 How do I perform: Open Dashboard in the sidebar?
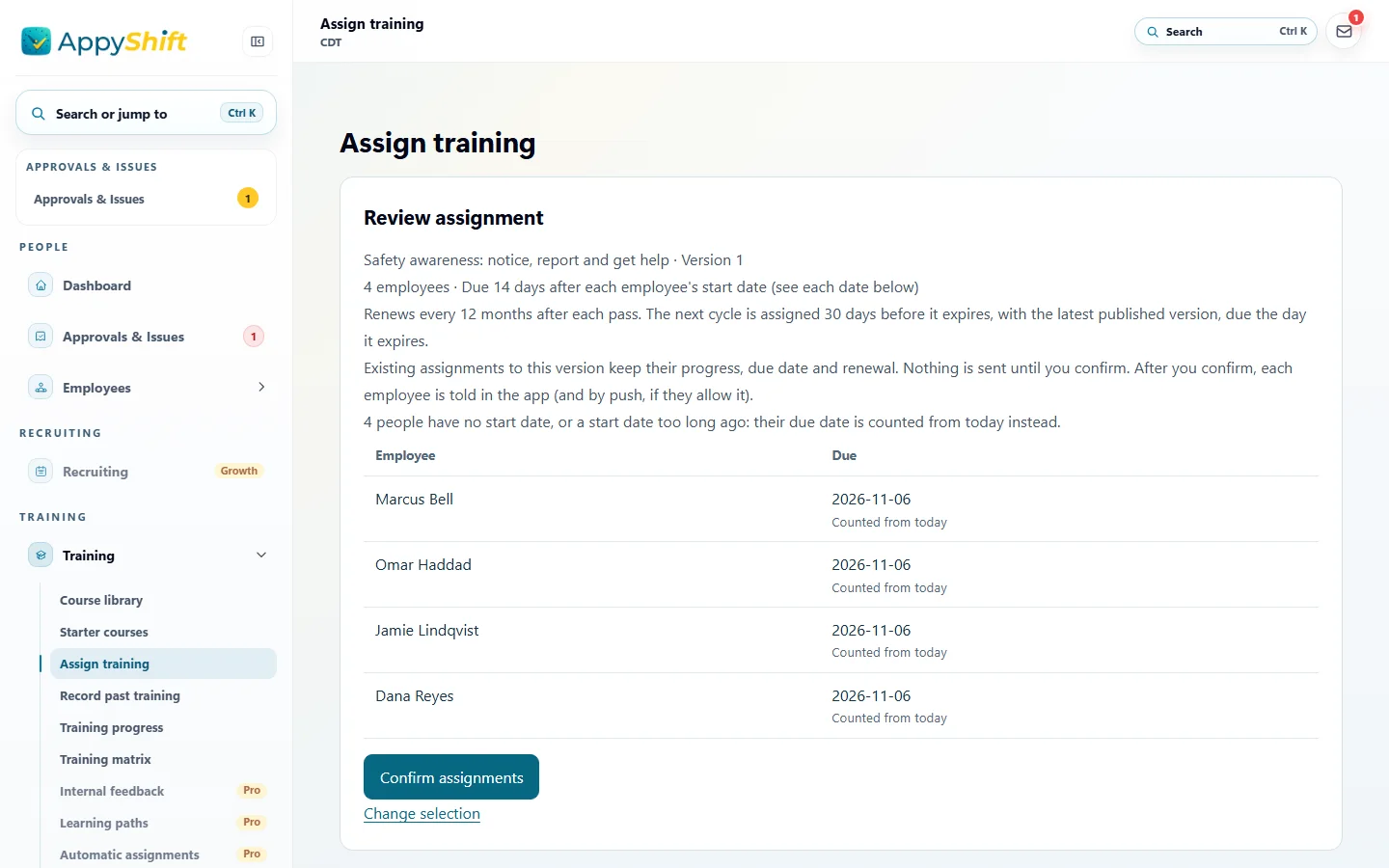point(146,285)
